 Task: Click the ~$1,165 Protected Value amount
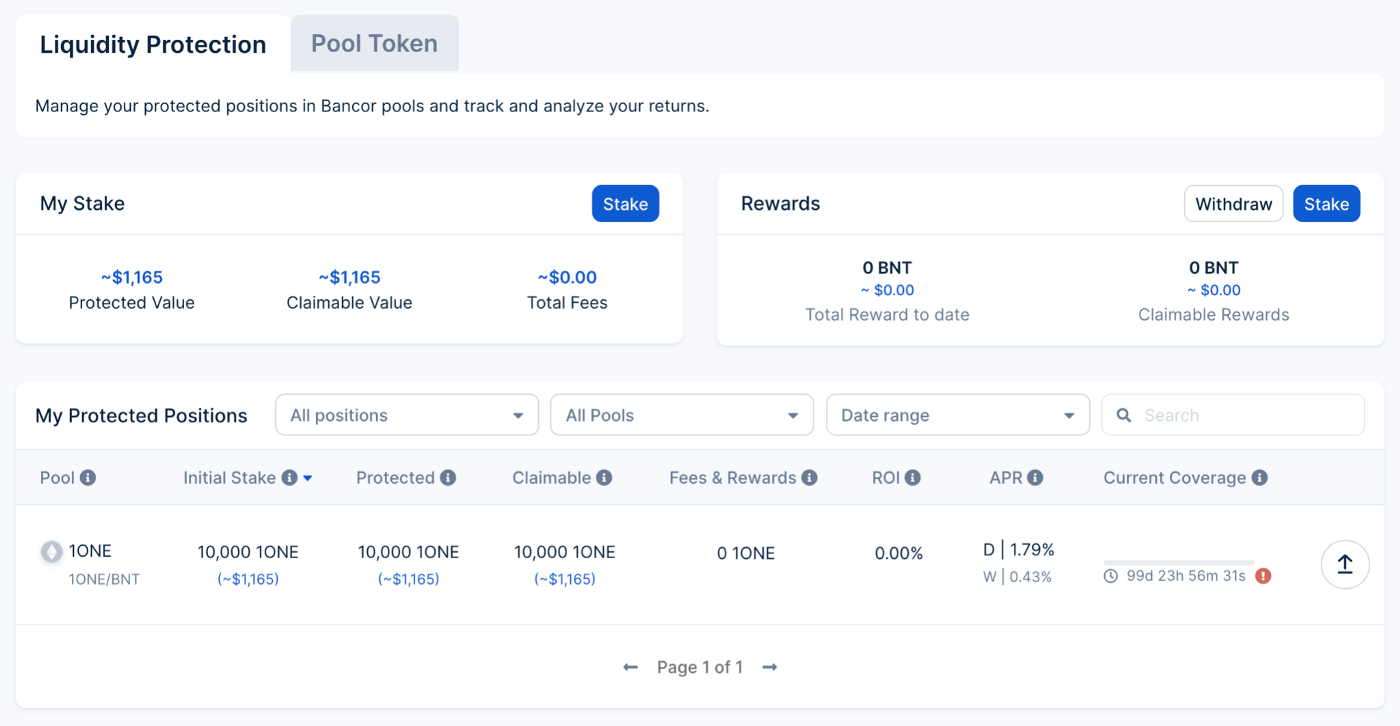[132, 277]
